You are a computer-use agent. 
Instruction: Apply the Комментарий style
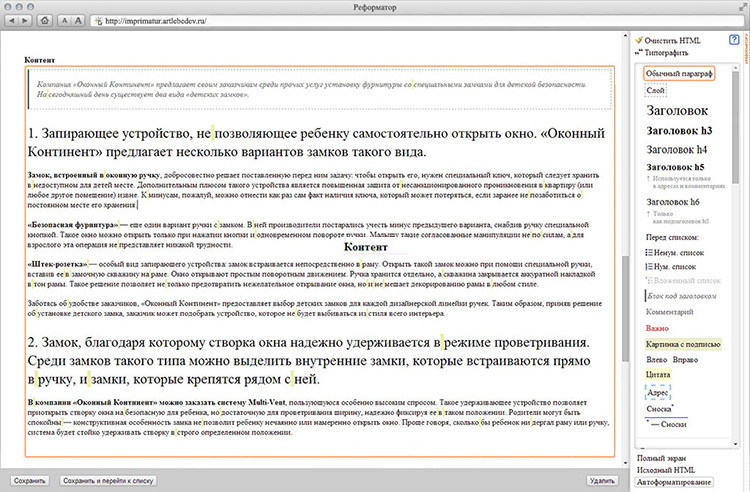[x=670, y=312]
